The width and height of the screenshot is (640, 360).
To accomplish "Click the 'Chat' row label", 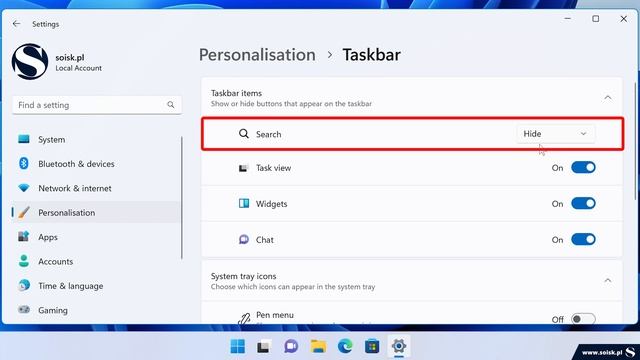I will tap(264, 240).
